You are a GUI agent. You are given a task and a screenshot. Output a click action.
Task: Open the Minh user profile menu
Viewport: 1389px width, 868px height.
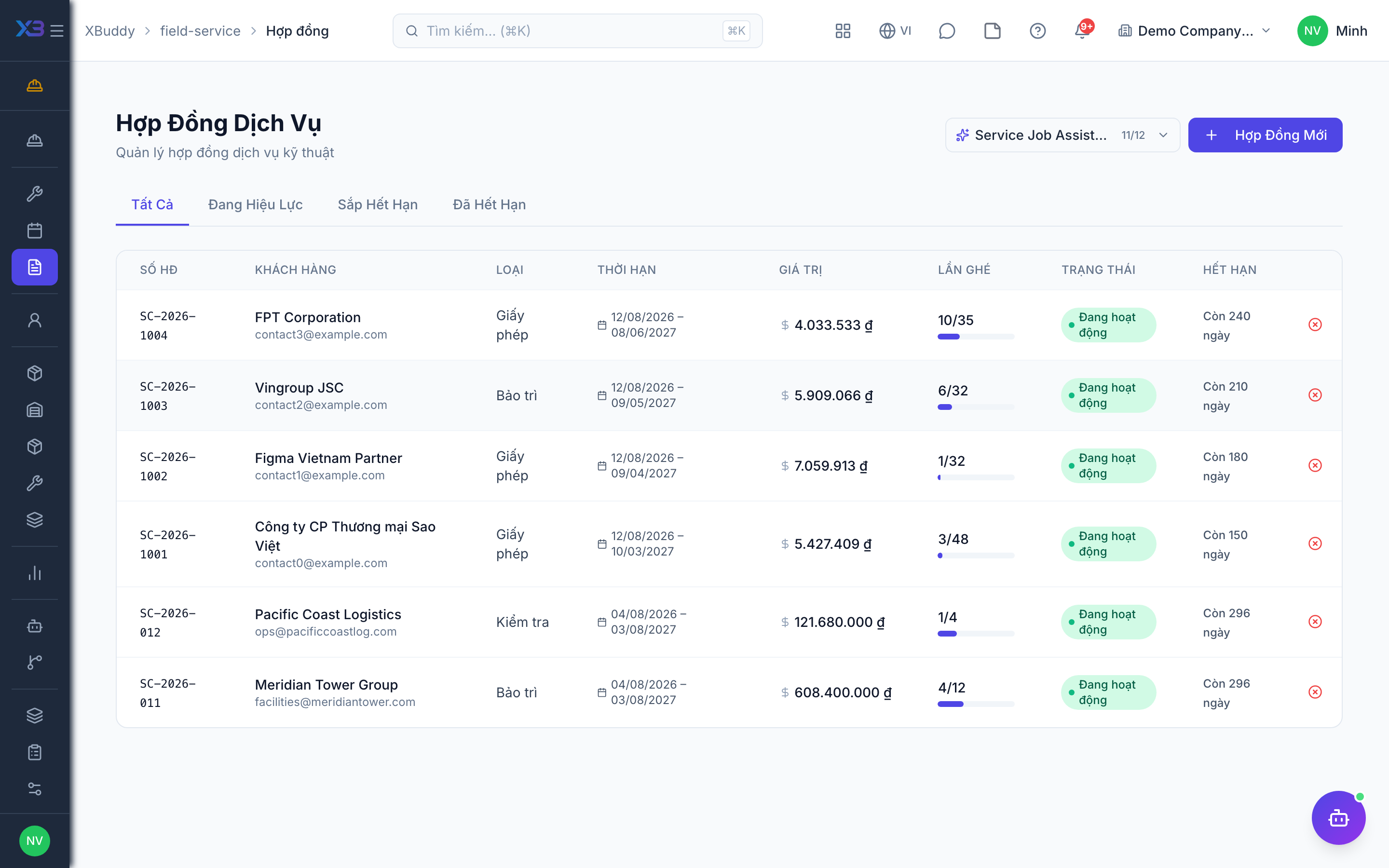pos(1332,30)
